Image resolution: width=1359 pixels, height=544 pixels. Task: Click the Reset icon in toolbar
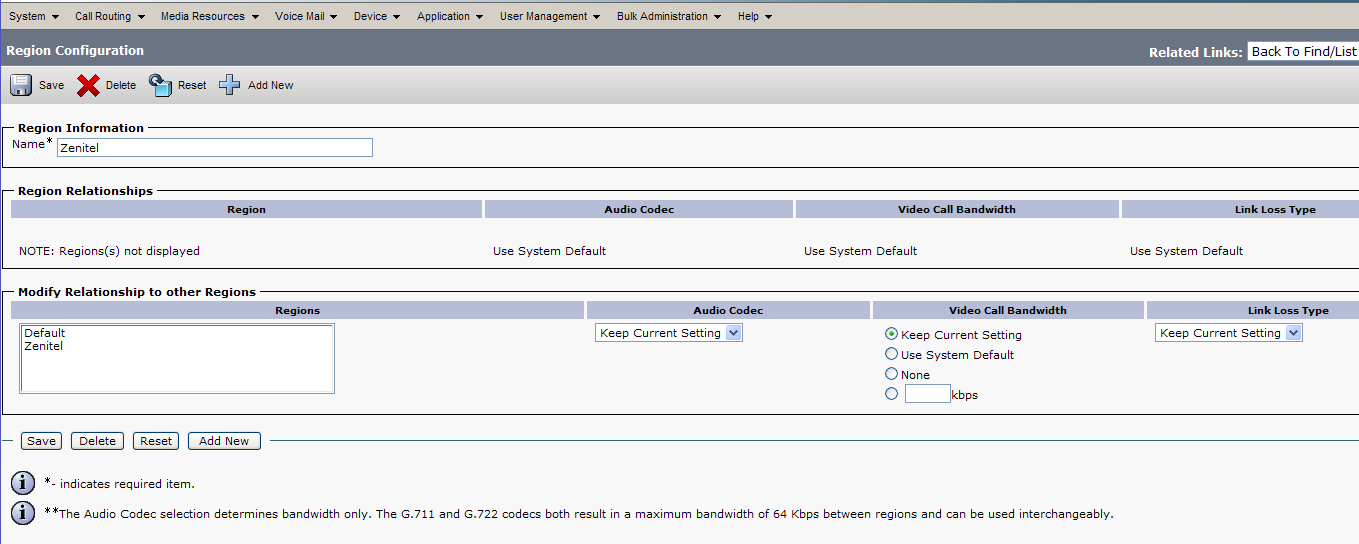(161, 85)
